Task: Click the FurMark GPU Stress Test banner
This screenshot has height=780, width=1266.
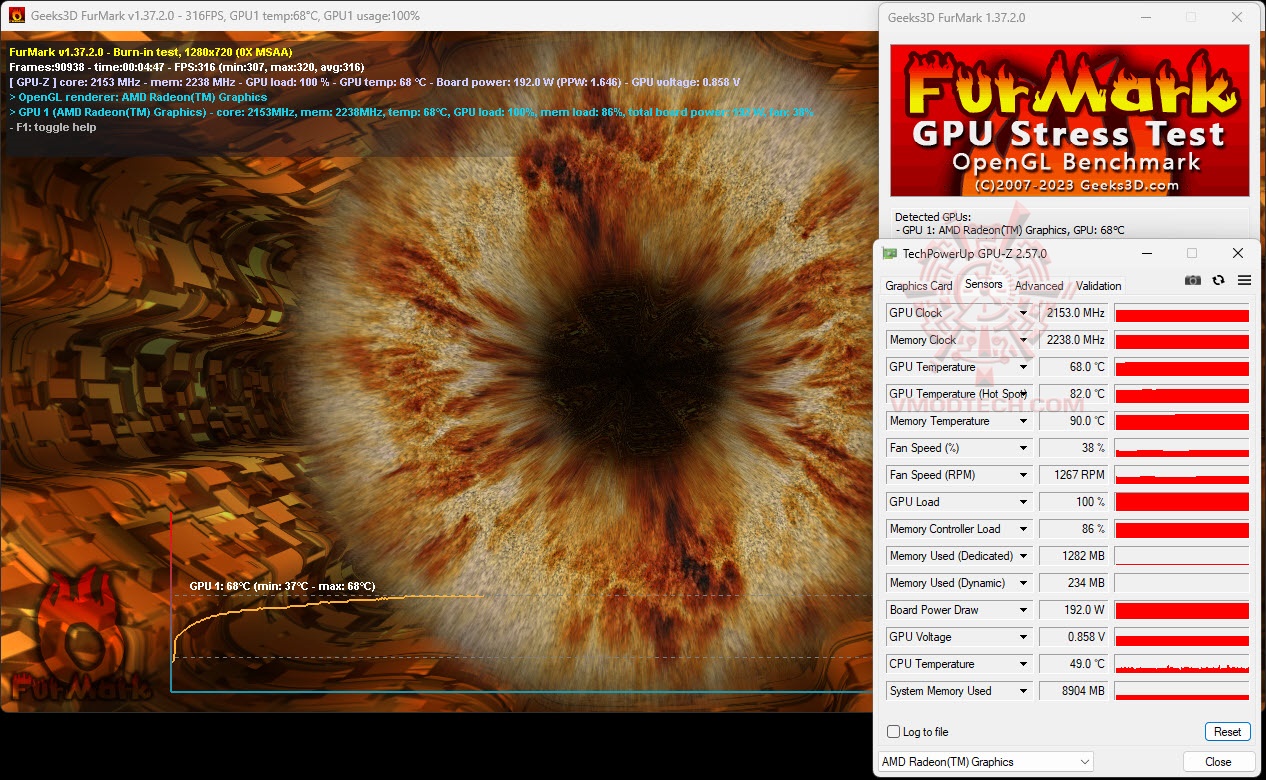Action: 1069,120
